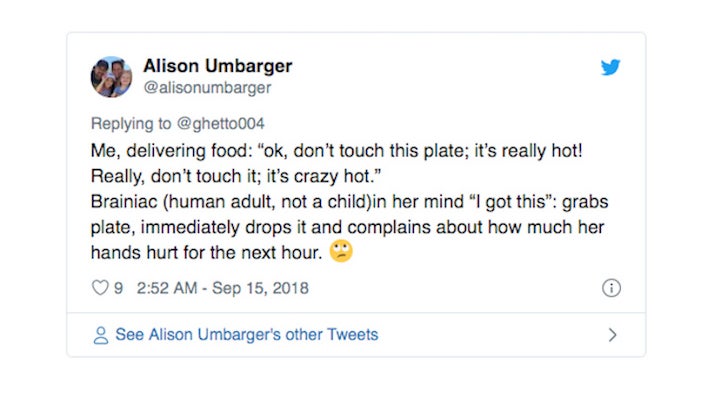Open the info icon on the tweet
Screen dimensions: 701x395
[611, 288]
